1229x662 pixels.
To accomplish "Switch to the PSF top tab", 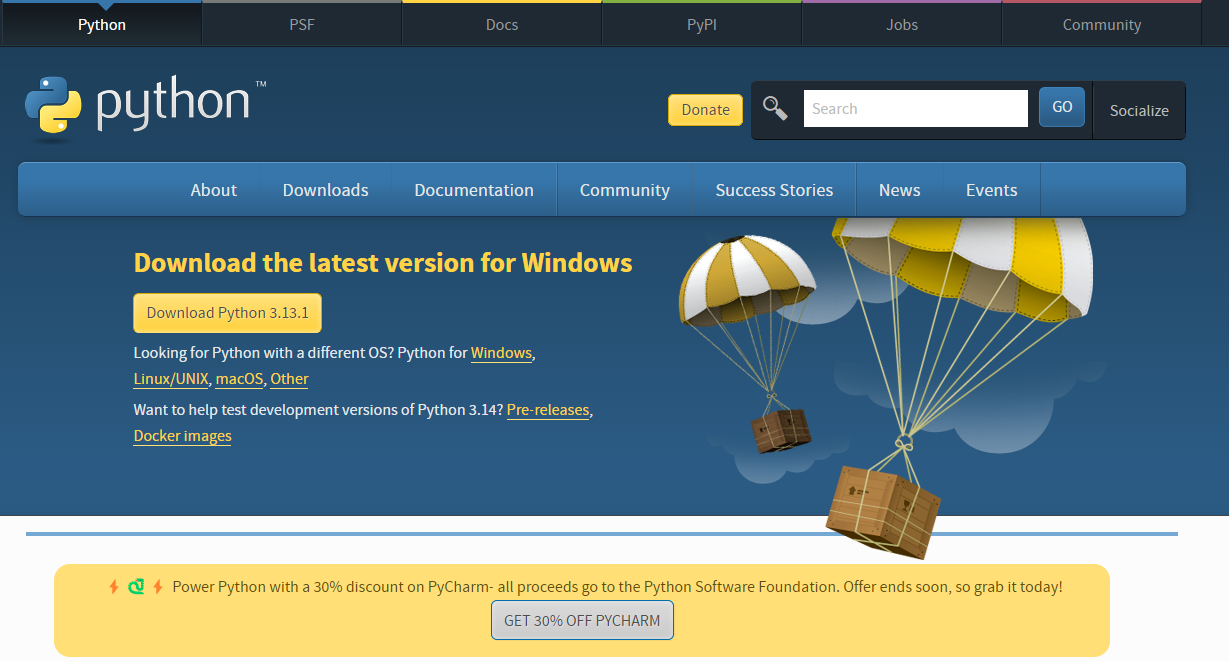I will [x=302, y=24].
